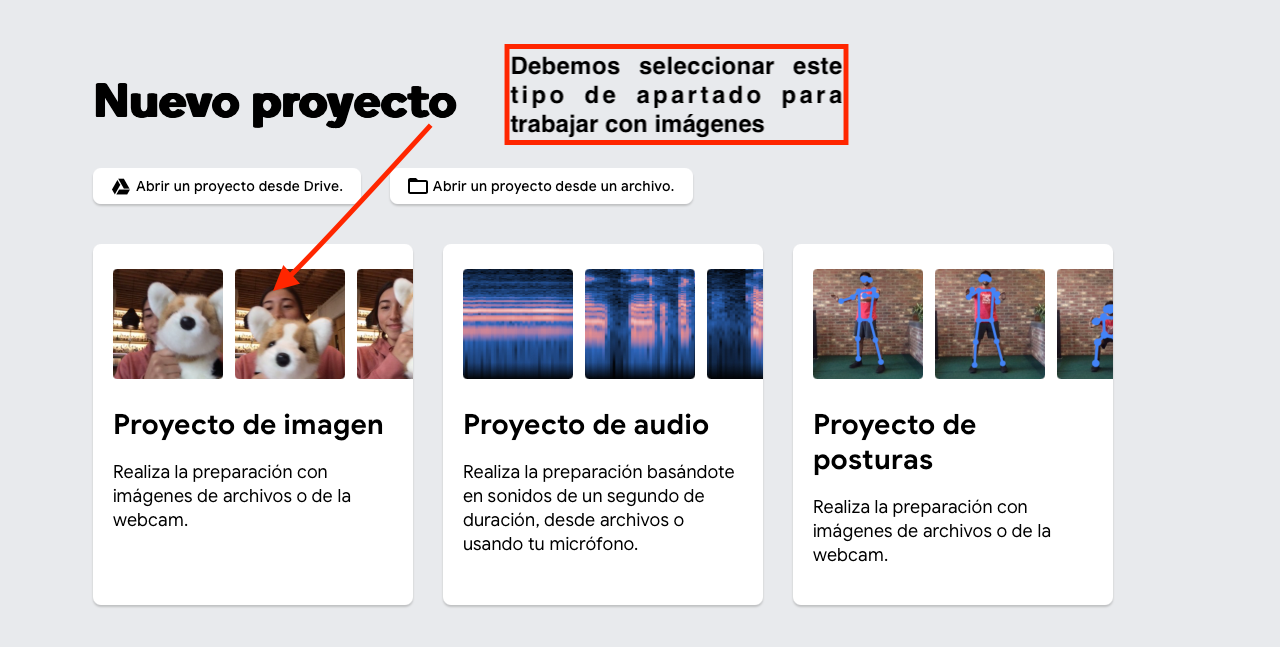Click the pose project description text

click(x=932, y=531)
